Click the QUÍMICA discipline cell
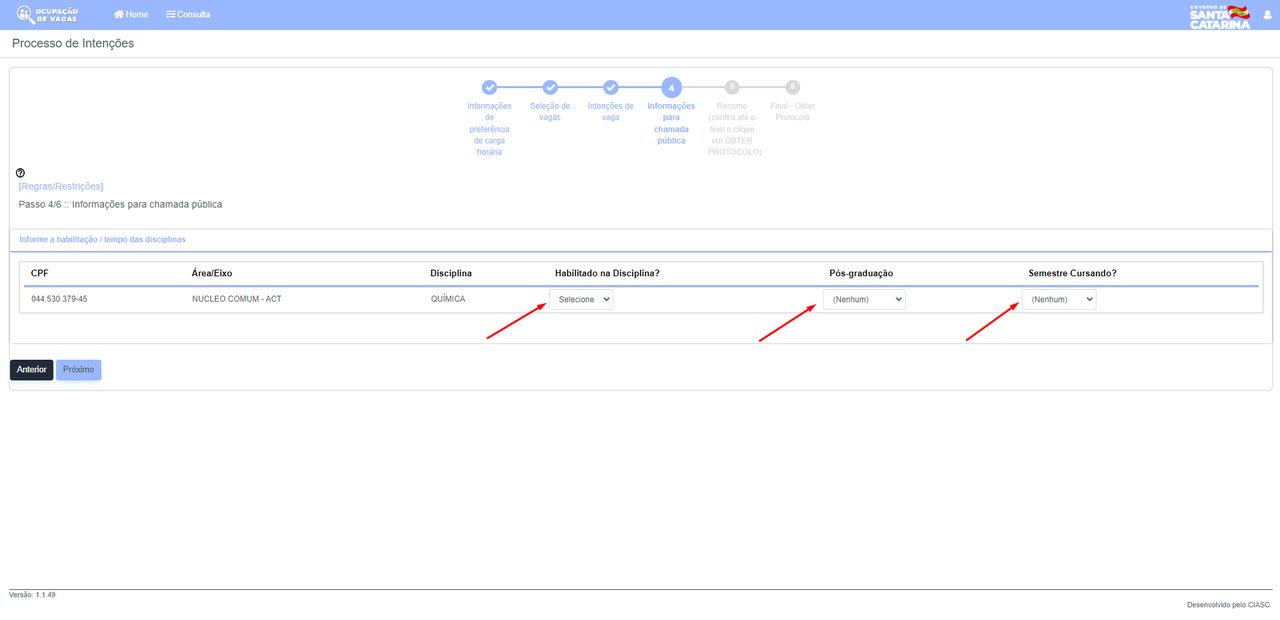 click(x=448, y=299)
